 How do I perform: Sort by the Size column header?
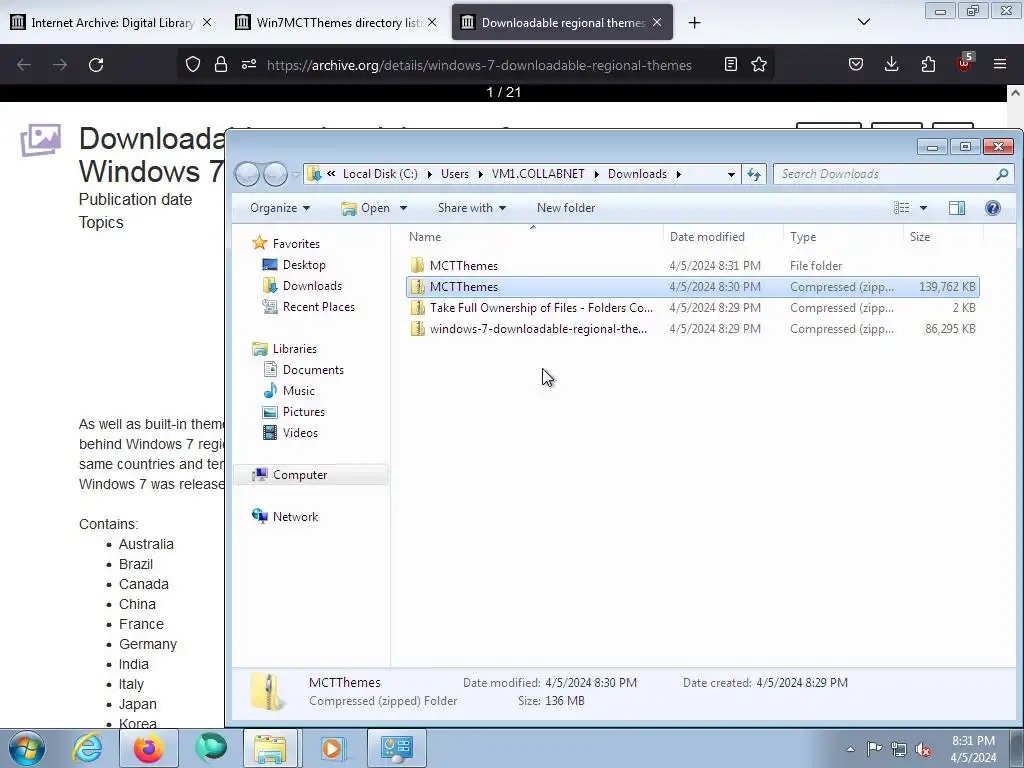point(943,236)
